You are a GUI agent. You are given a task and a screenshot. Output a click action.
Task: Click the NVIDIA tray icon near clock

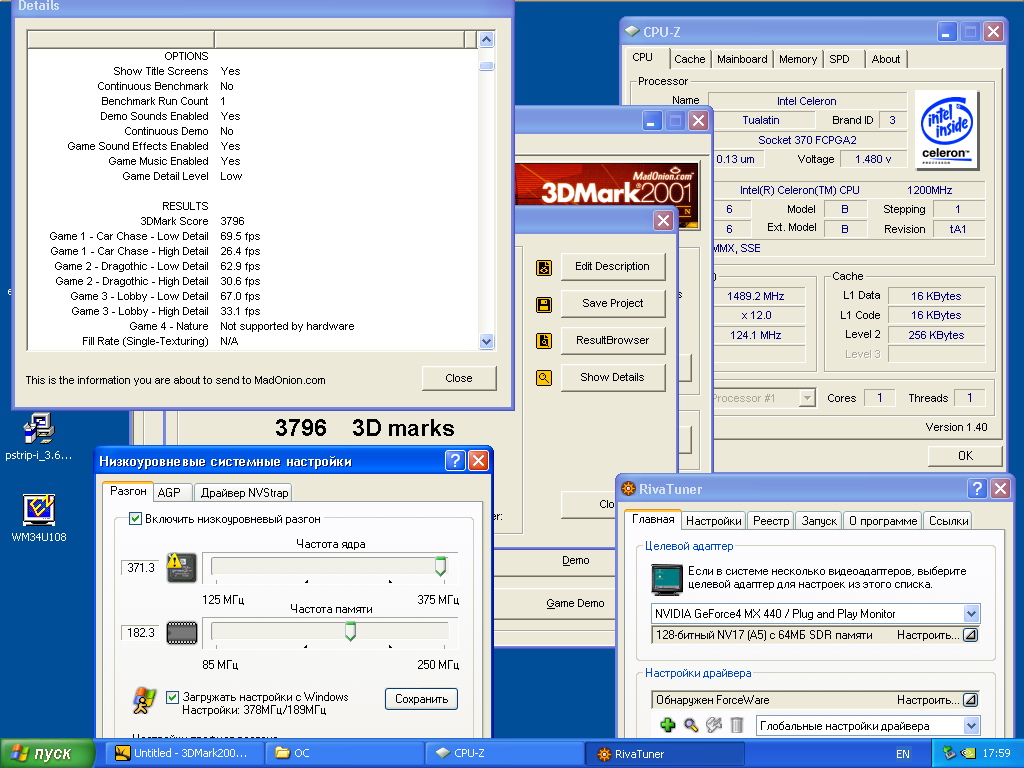click(968, 753)
